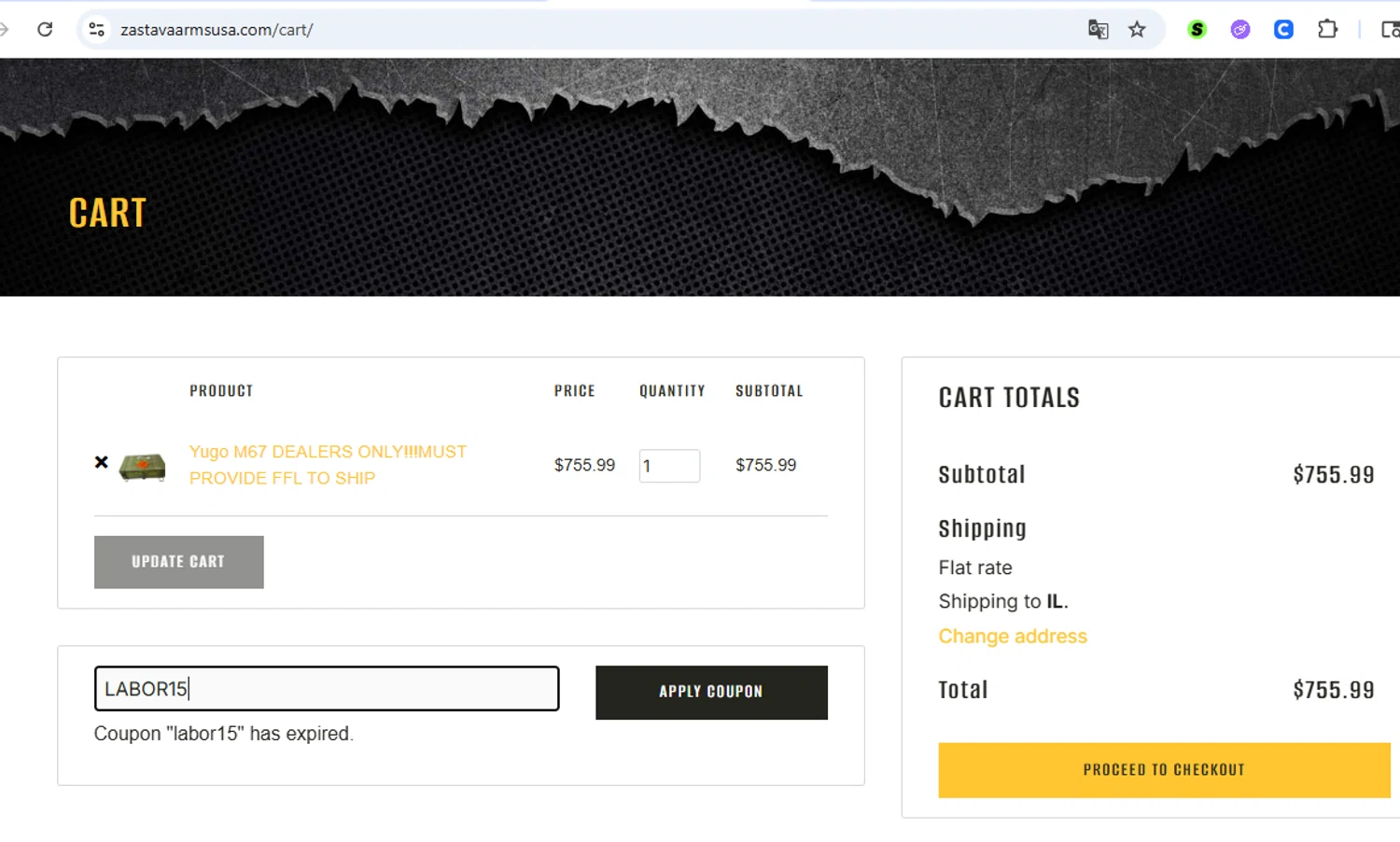Click the QUANTITY column header
This screenshot has height=842, width=1400.
pos(672,391)
